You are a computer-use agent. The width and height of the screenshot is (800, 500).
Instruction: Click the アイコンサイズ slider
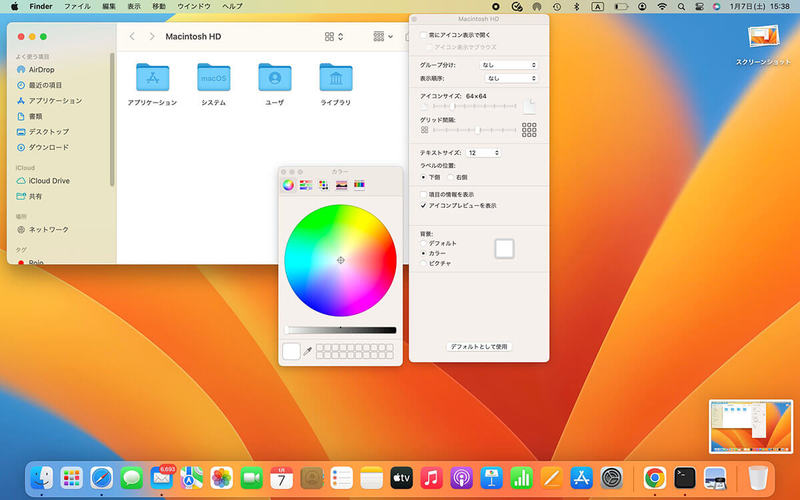tap(475, 107)
